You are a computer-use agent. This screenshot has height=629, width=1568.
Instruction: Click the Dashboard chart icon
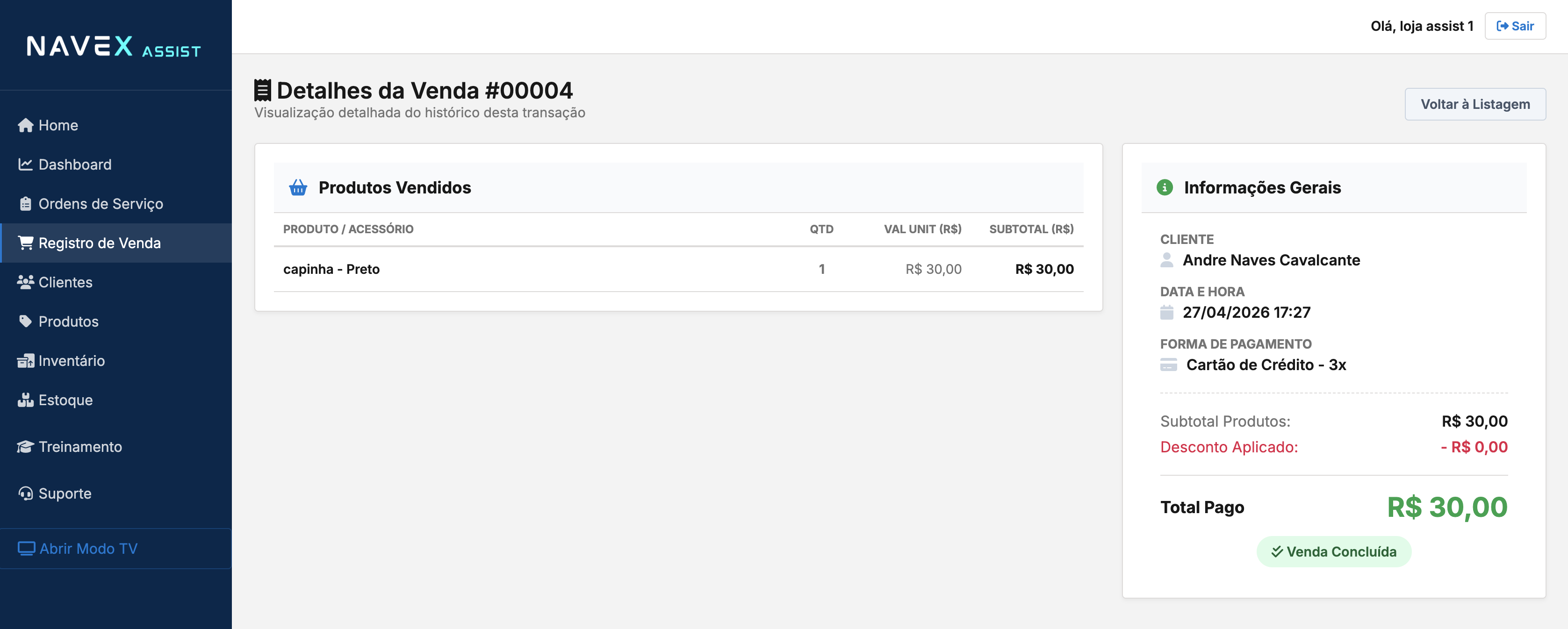point(25,164)
